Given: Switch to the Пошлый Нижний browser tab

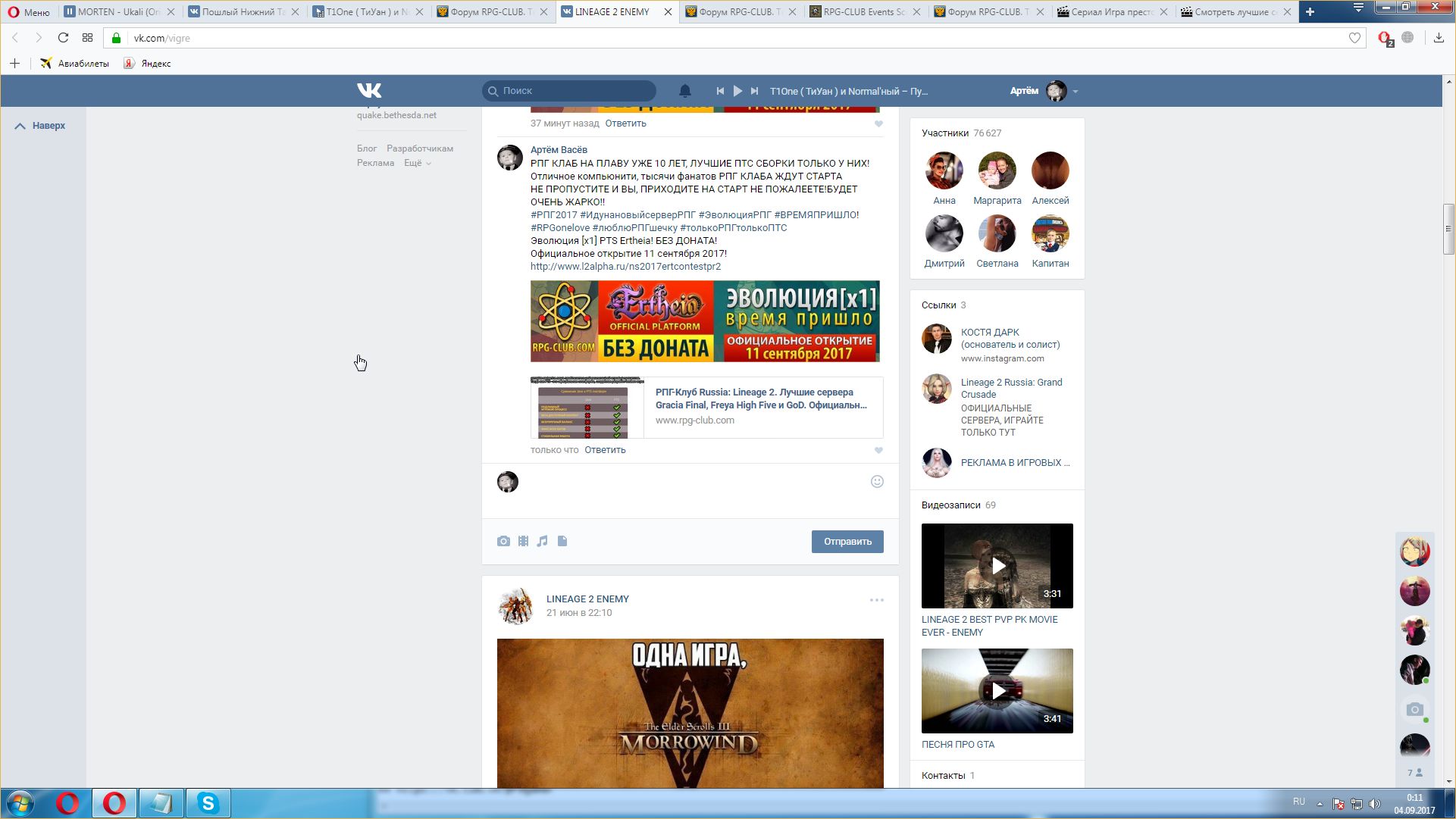Looking at the screenshot, I should click(243, 11).
